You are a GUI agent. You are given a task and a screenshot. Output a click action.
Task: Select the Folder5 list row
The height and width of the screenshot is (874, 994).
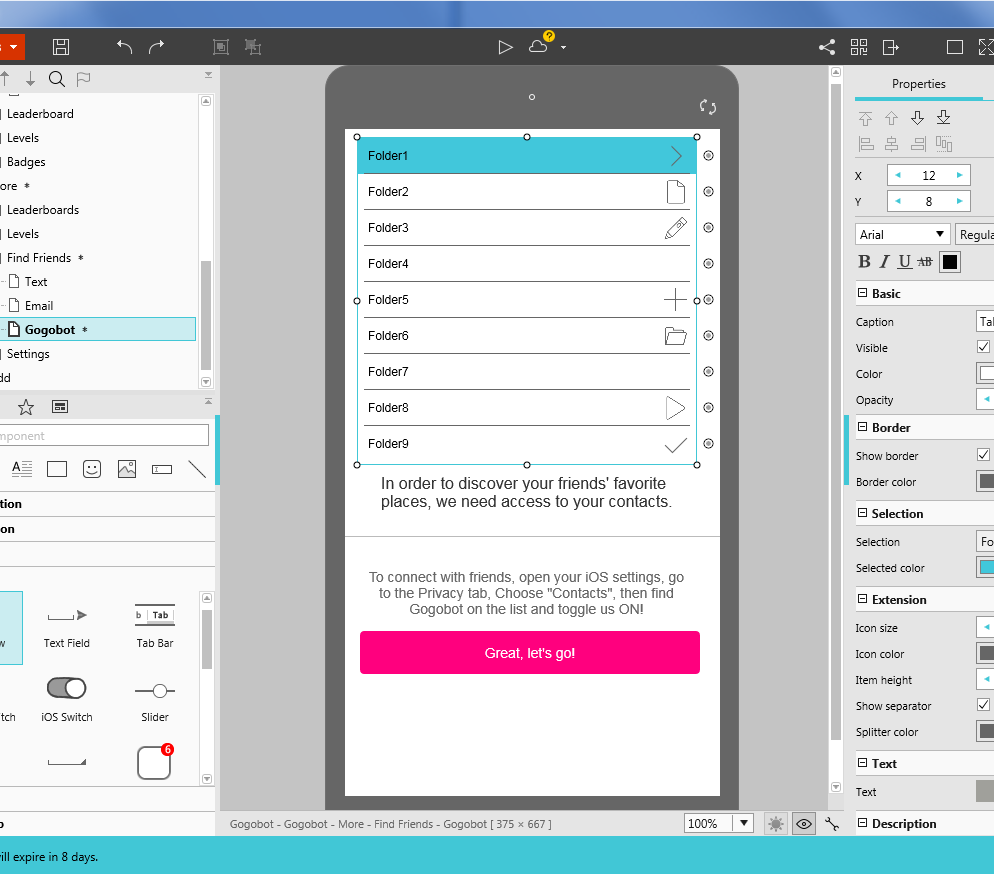pos(527,300)
